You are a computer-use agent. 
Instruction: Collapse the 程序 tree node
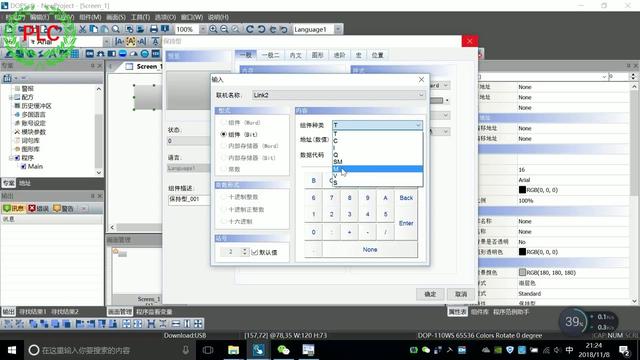(11, 158)
